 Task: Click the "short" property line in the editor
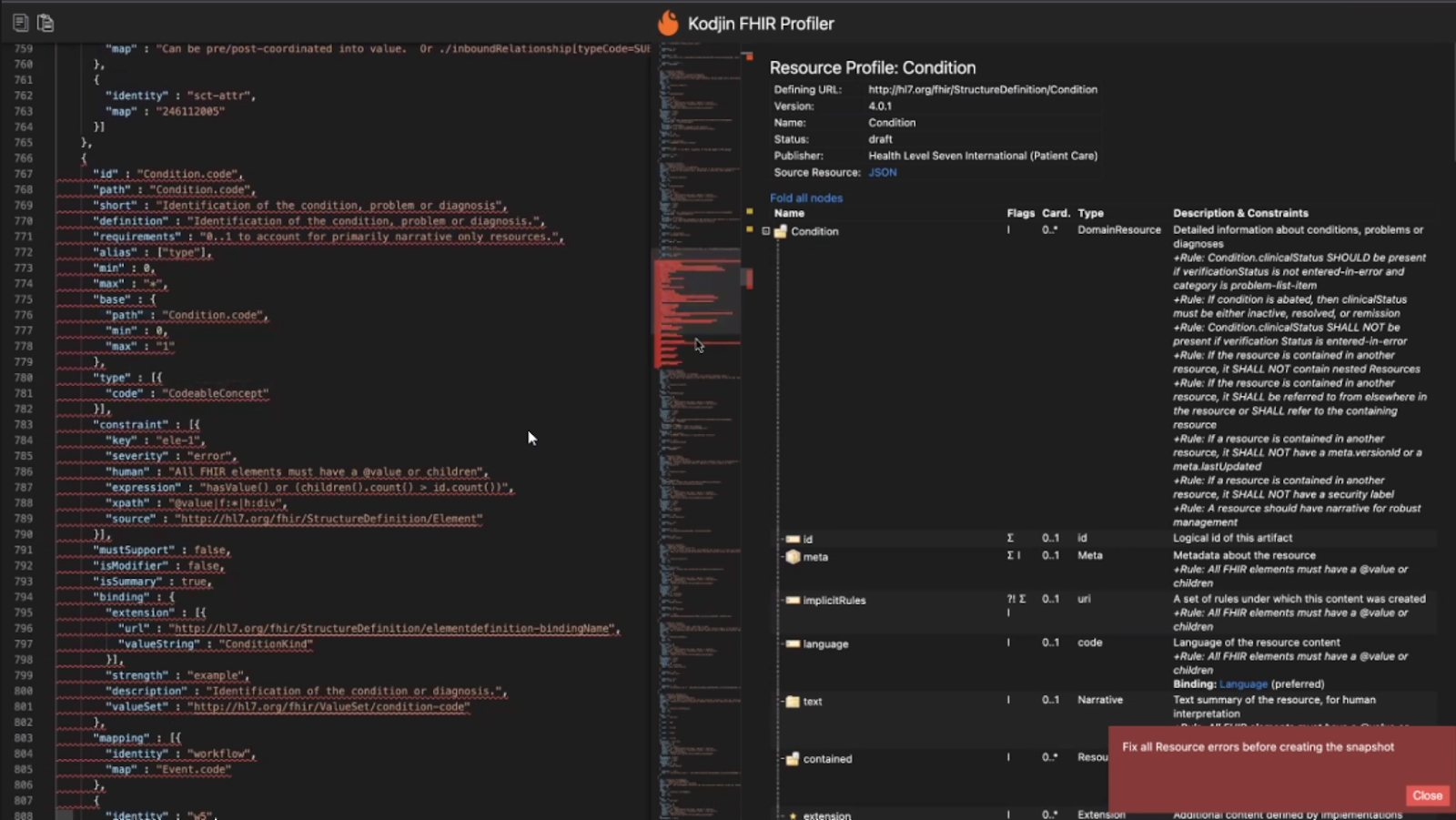tap(300, 205)
